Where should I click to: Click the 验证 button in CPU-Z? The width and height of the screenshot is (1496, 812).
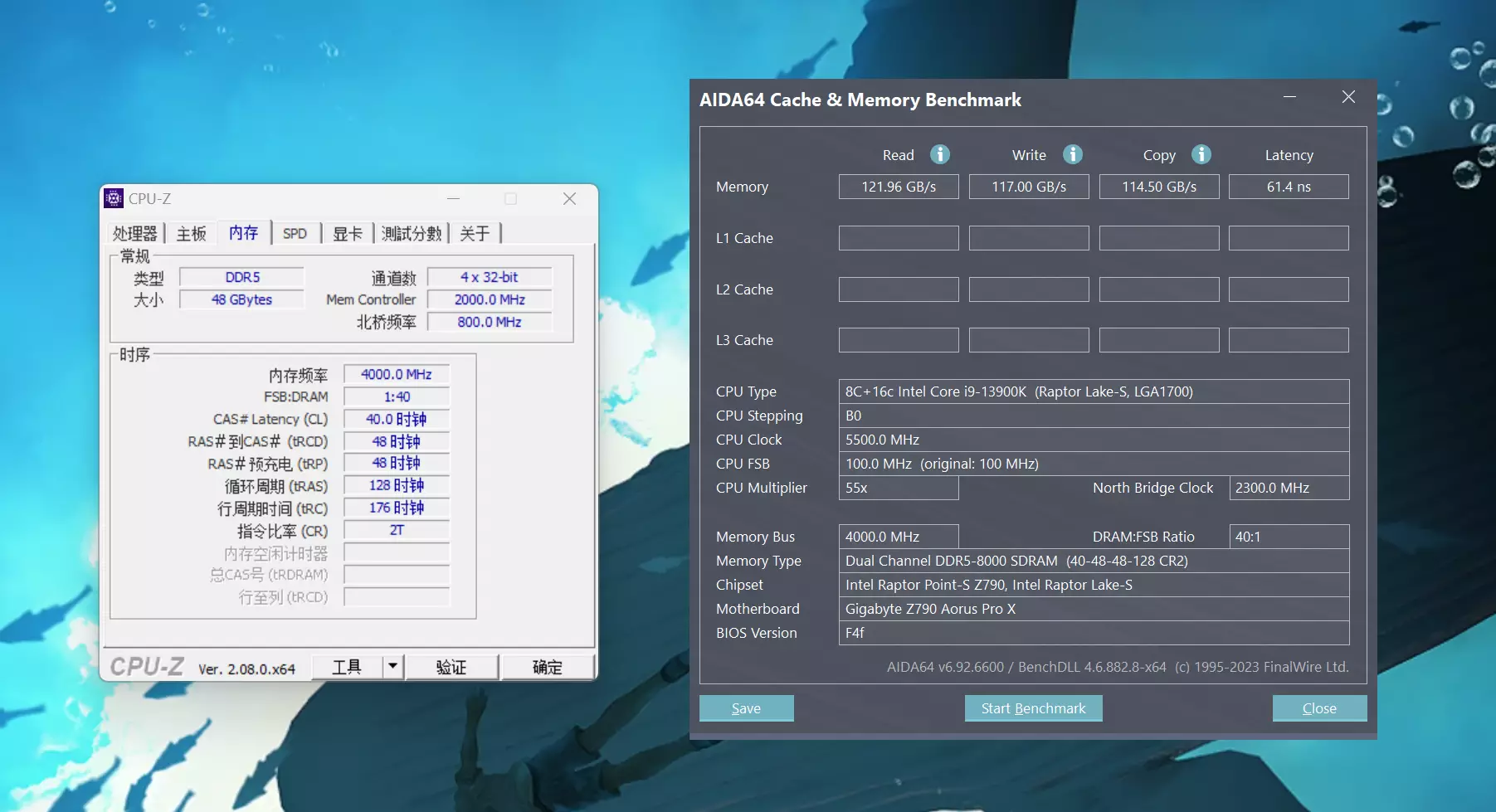451,667
